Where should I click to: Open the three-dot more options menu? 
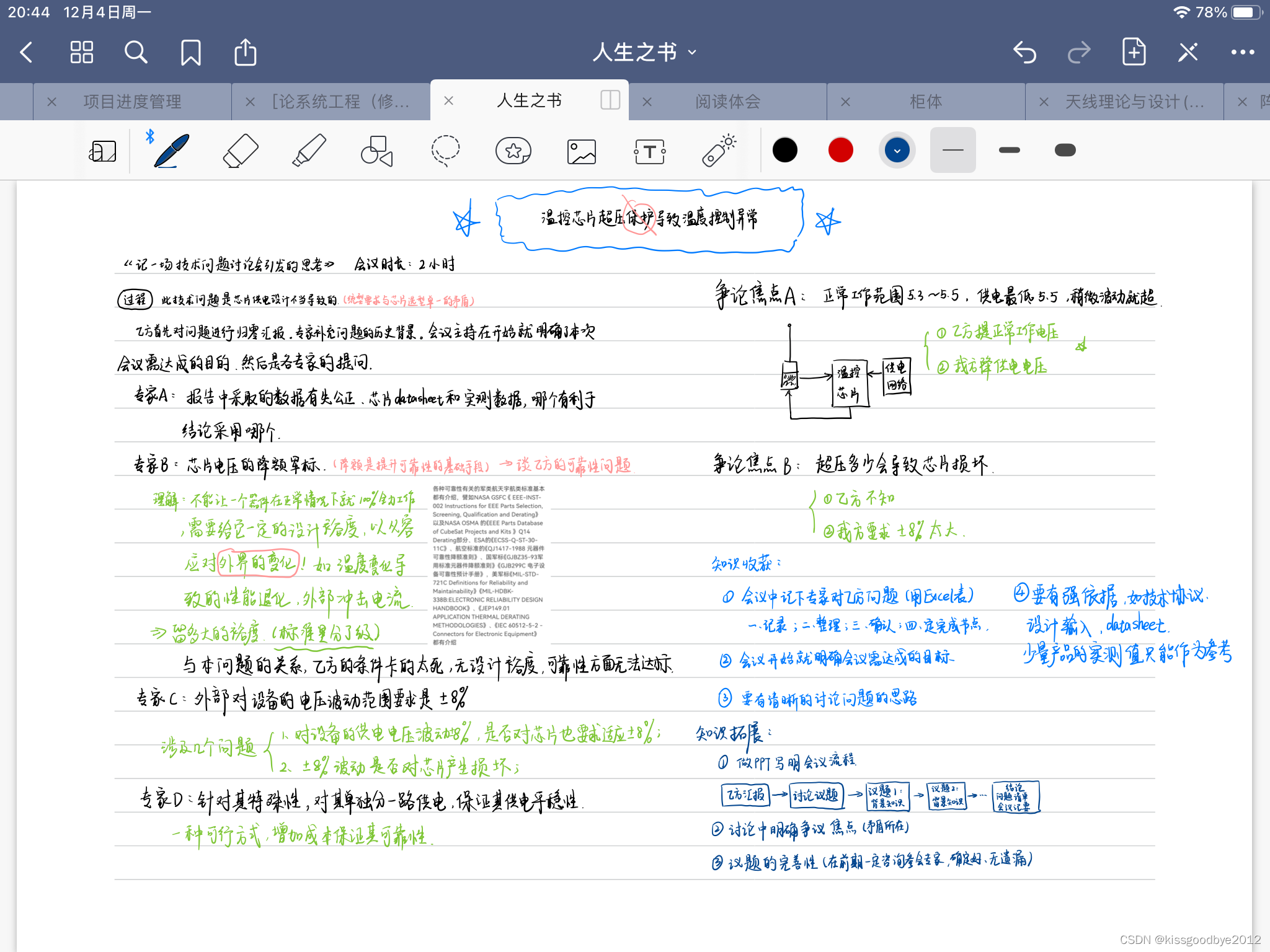[x=1242, y=53]
